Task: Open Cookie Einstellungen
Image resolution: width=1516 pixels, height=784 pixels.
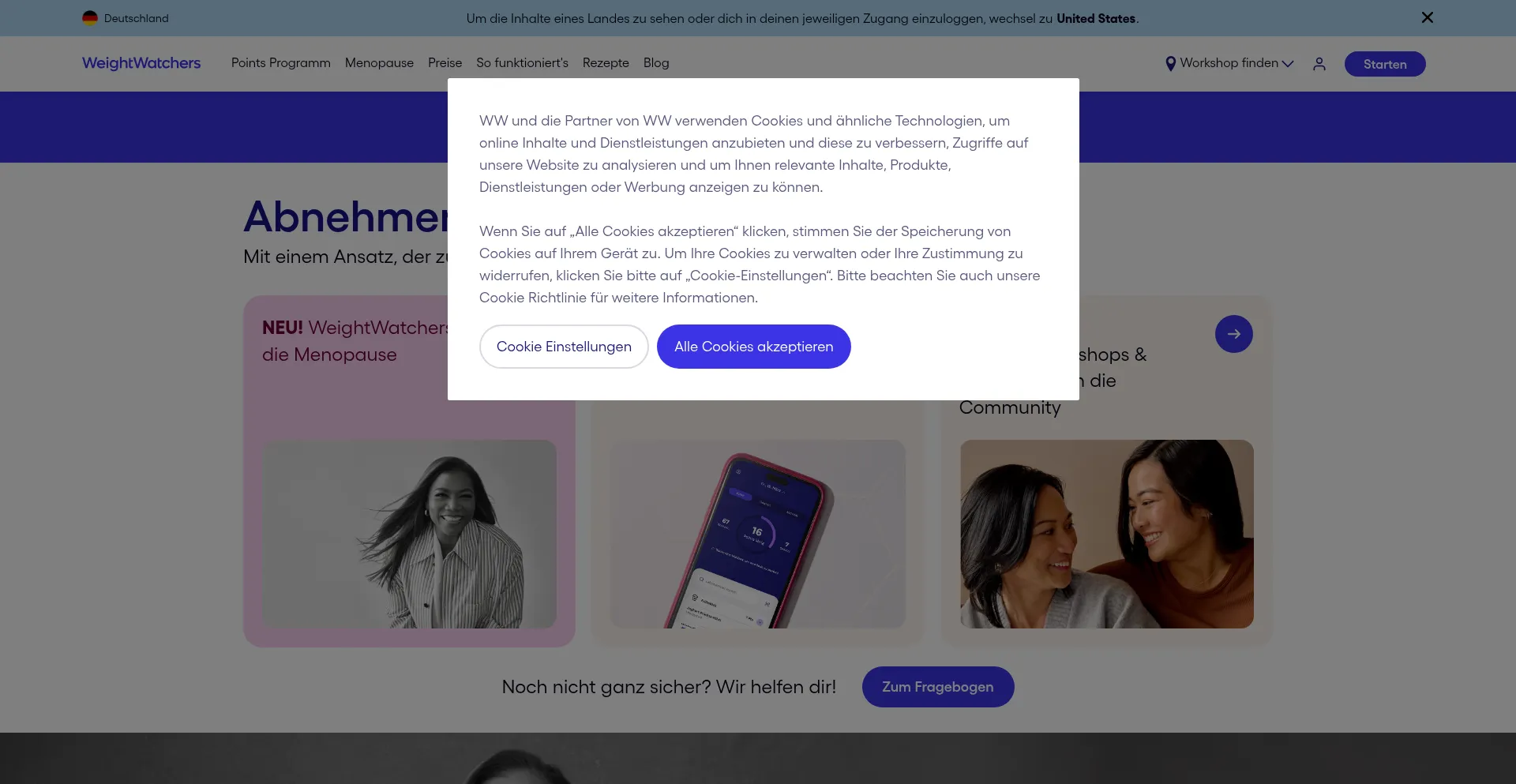Action: [x=564, y=347]
